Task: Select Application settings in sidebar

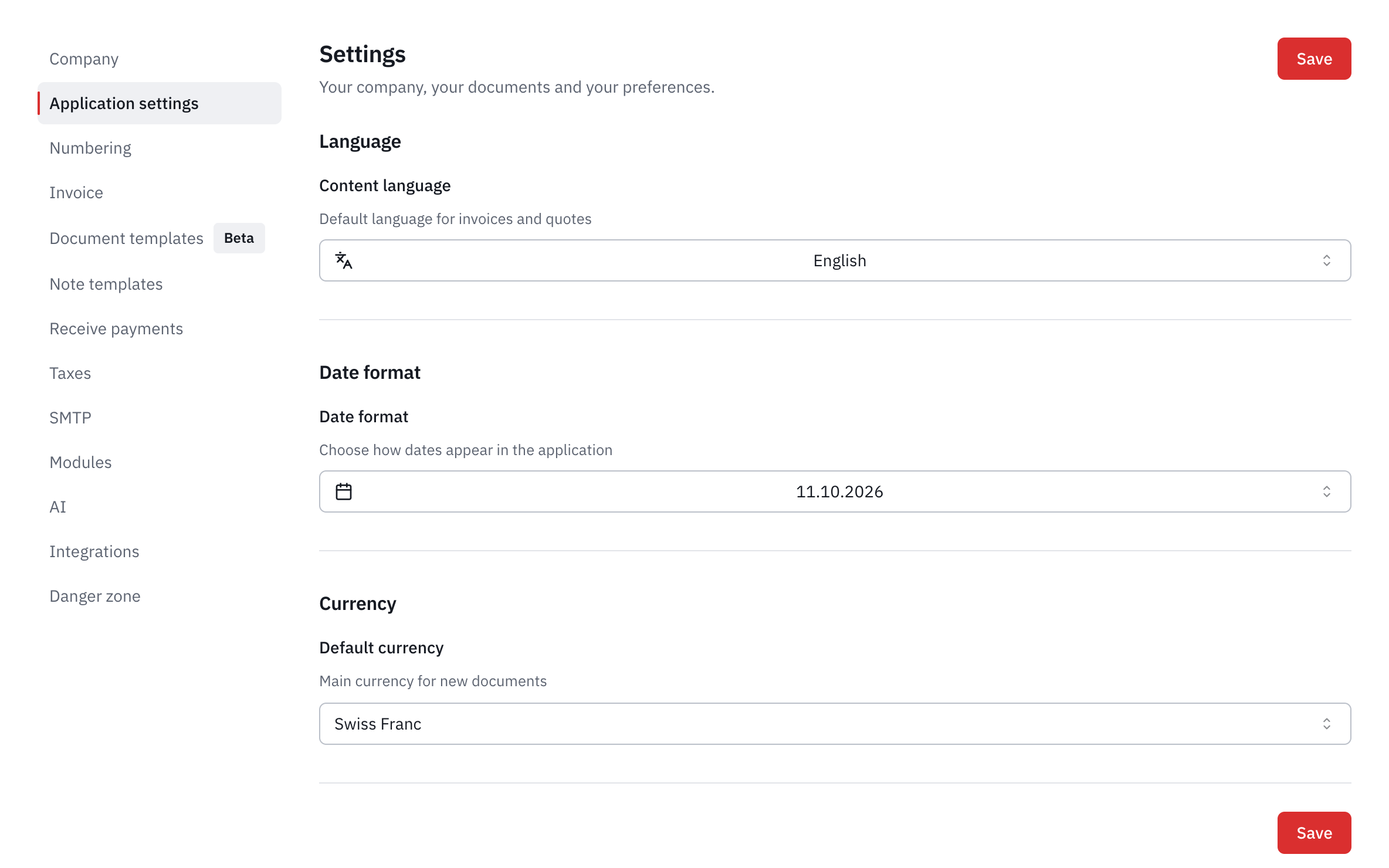Action: pos(160,103)
